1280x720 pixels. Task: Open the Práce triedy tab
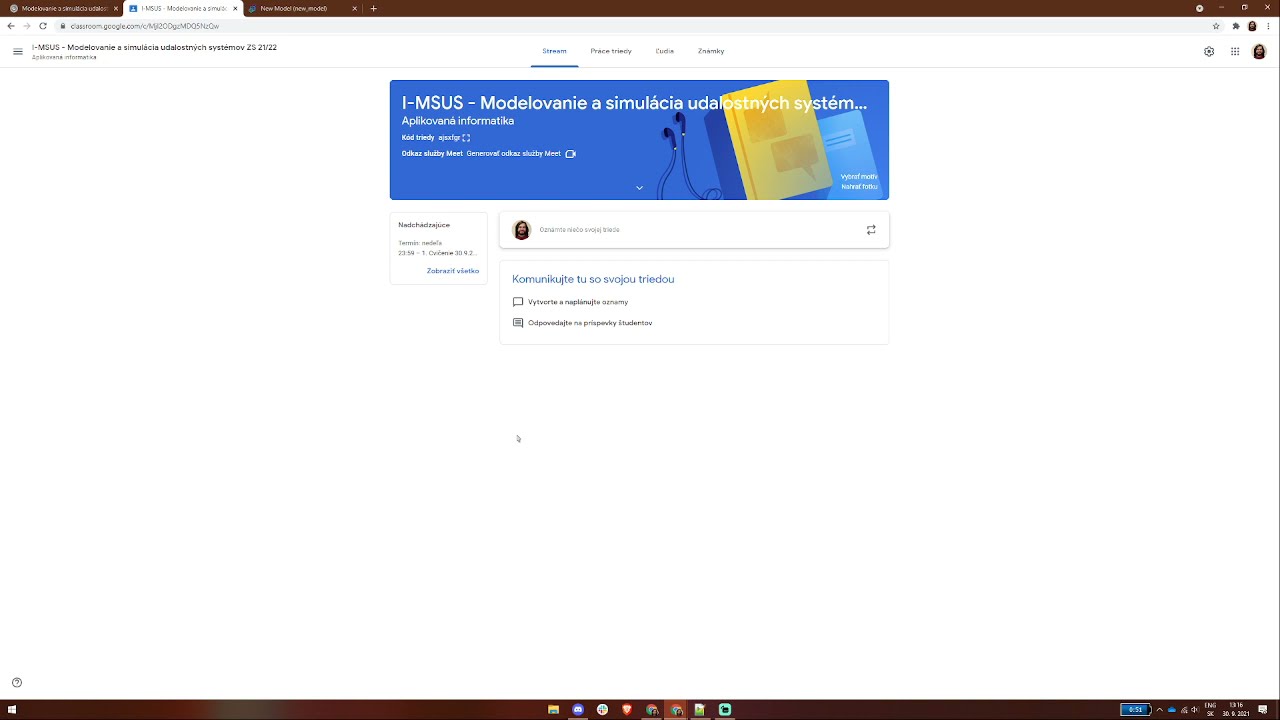tap(611, 51)
